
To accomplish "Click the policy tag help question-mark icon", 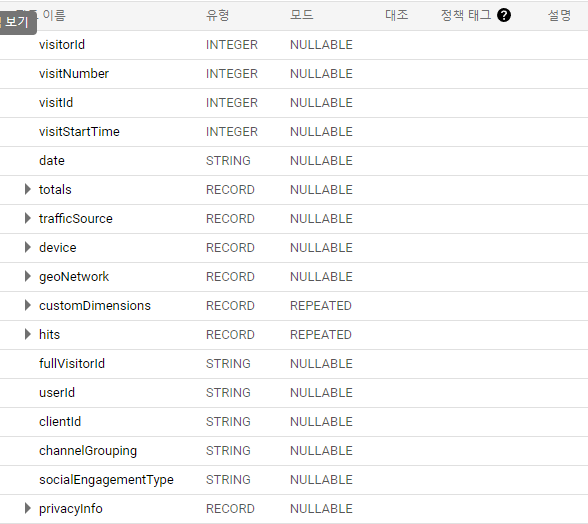I will click(x=504, y=15).
